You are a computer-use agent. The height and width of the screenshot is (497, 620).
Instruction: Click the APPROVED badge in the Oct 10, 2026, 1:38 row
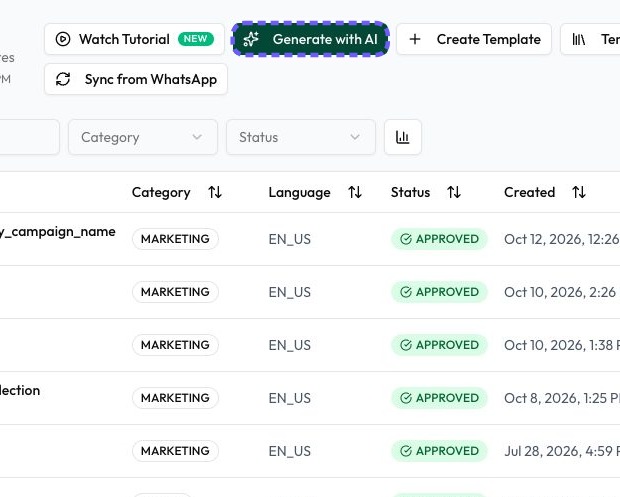(x=439, y=345)
